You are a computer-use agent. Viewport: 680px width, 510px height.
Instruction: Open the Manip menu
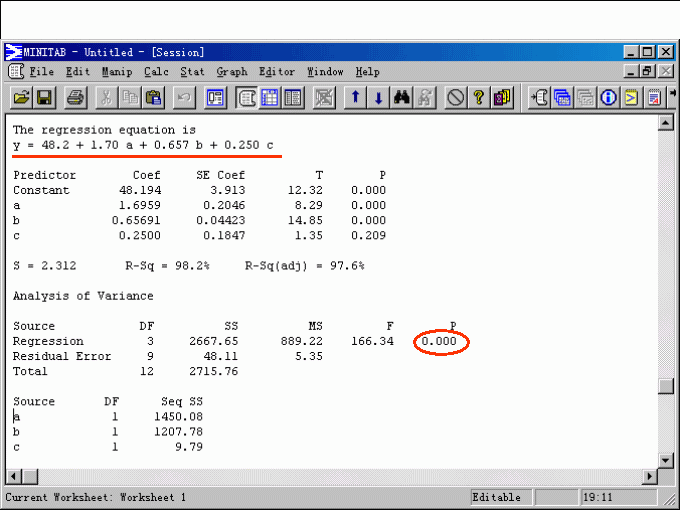click(116, 72)
